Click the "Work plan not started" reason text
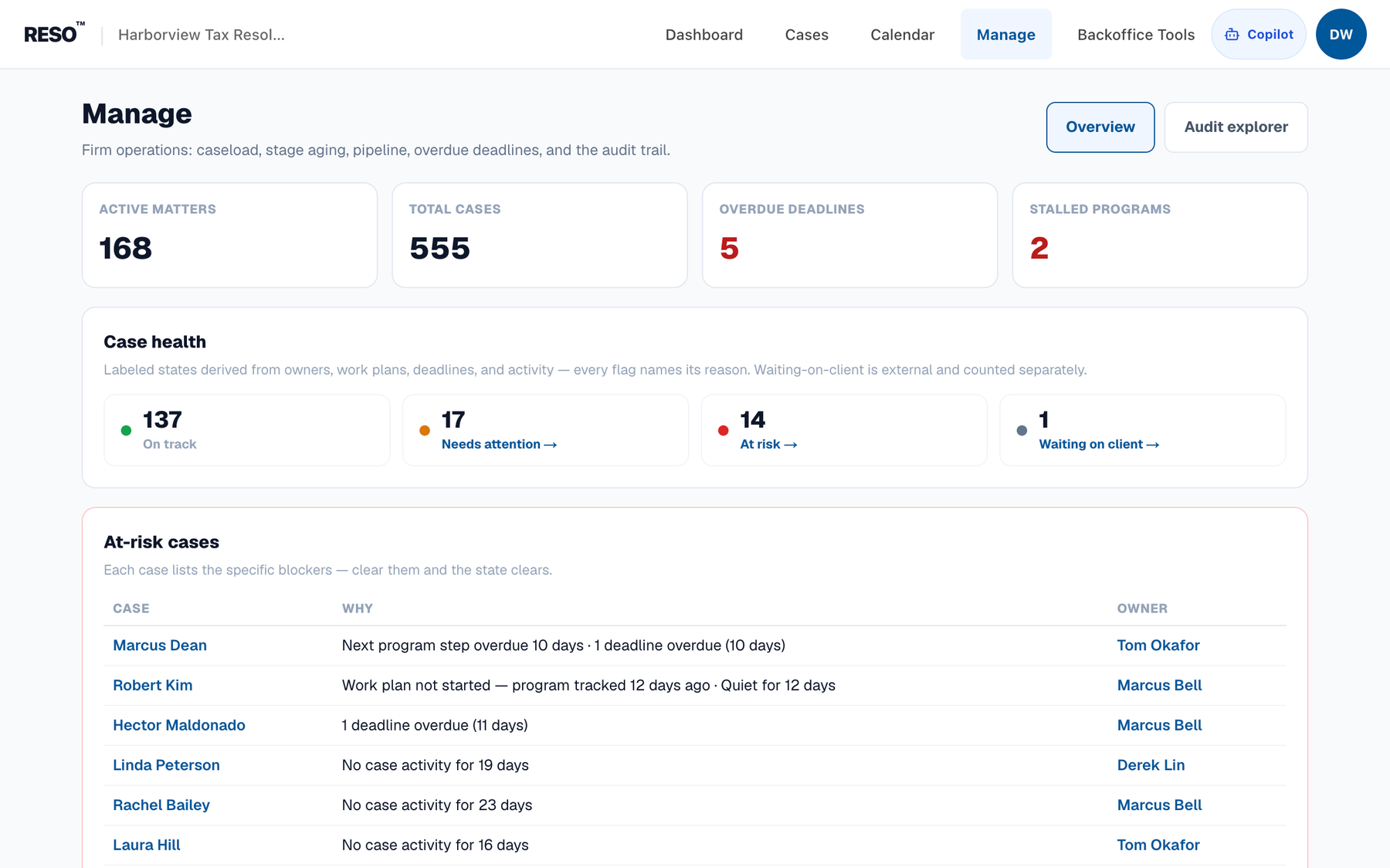Screen dimensions: 1390x868 [x=416, y=685]
